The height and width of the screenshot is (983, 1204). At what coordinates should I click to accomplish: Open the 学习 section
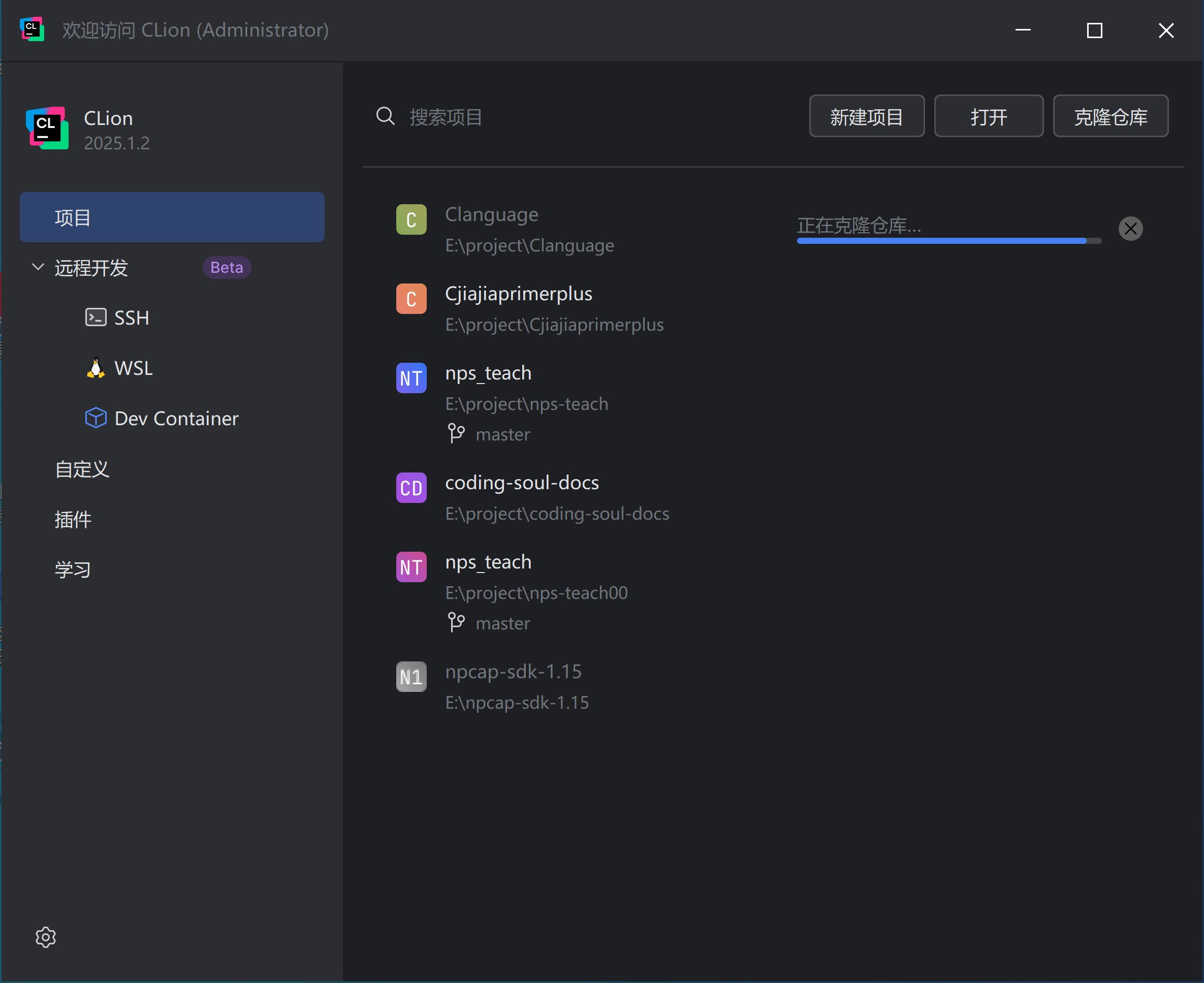73,569
